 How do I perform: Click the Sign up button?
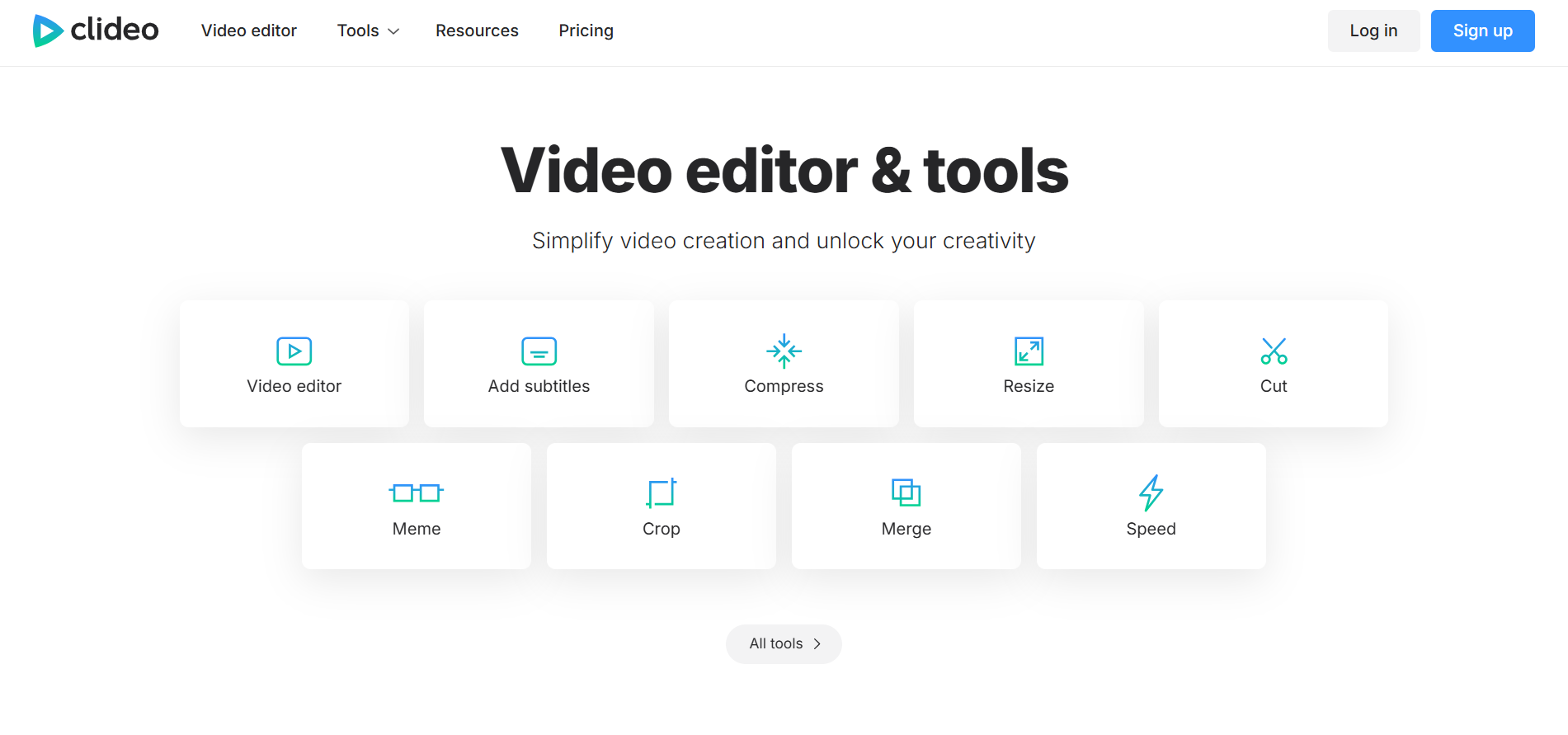(1482, 31)
